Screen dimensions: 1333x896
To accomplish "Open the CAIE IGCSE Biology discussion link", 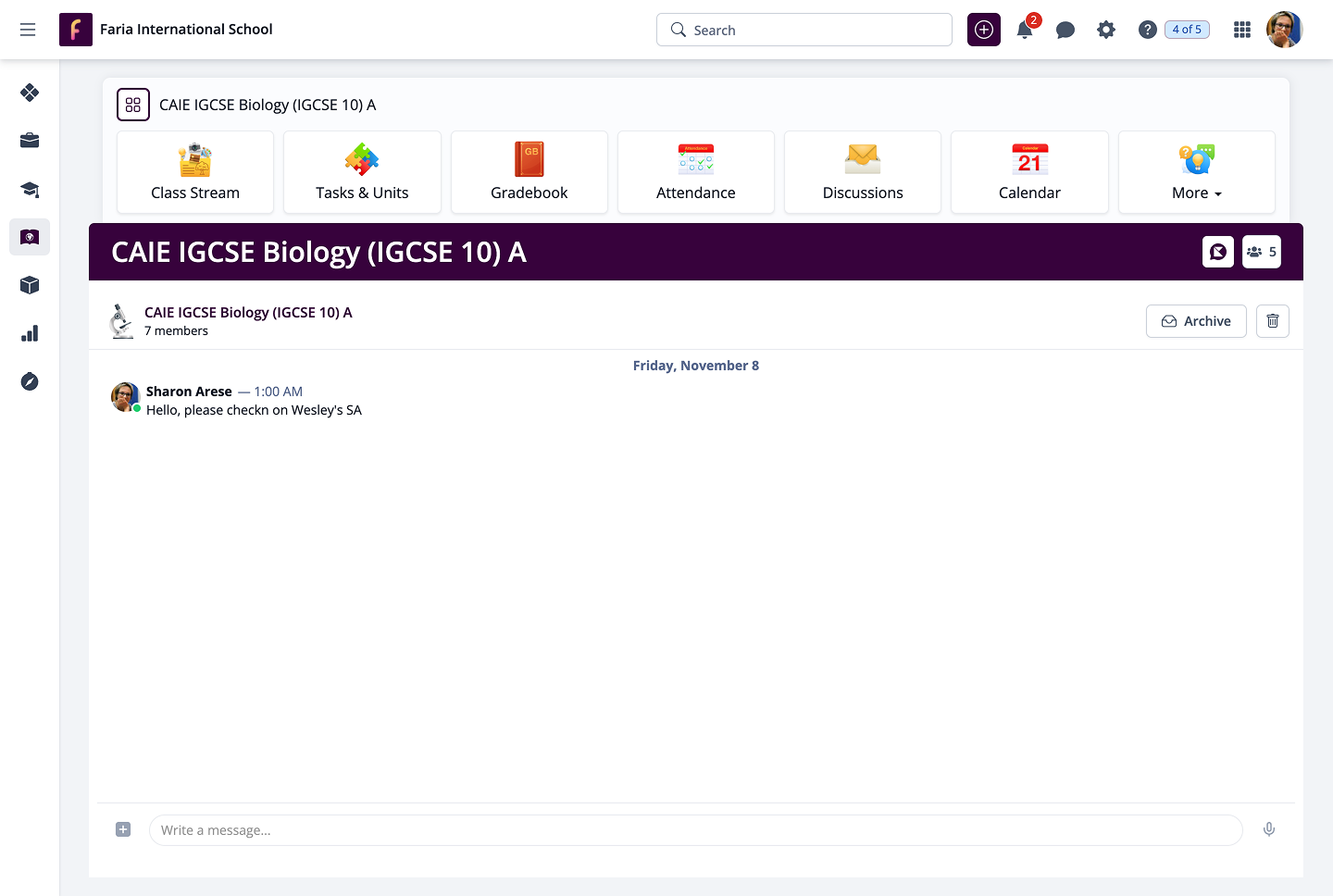I will pyautogui.click(x=248, y=313).
